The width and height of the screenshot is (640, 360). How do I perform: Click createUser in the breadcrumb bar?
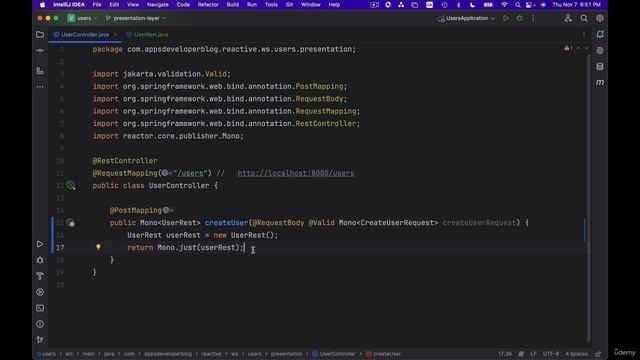tap(383, 354)
